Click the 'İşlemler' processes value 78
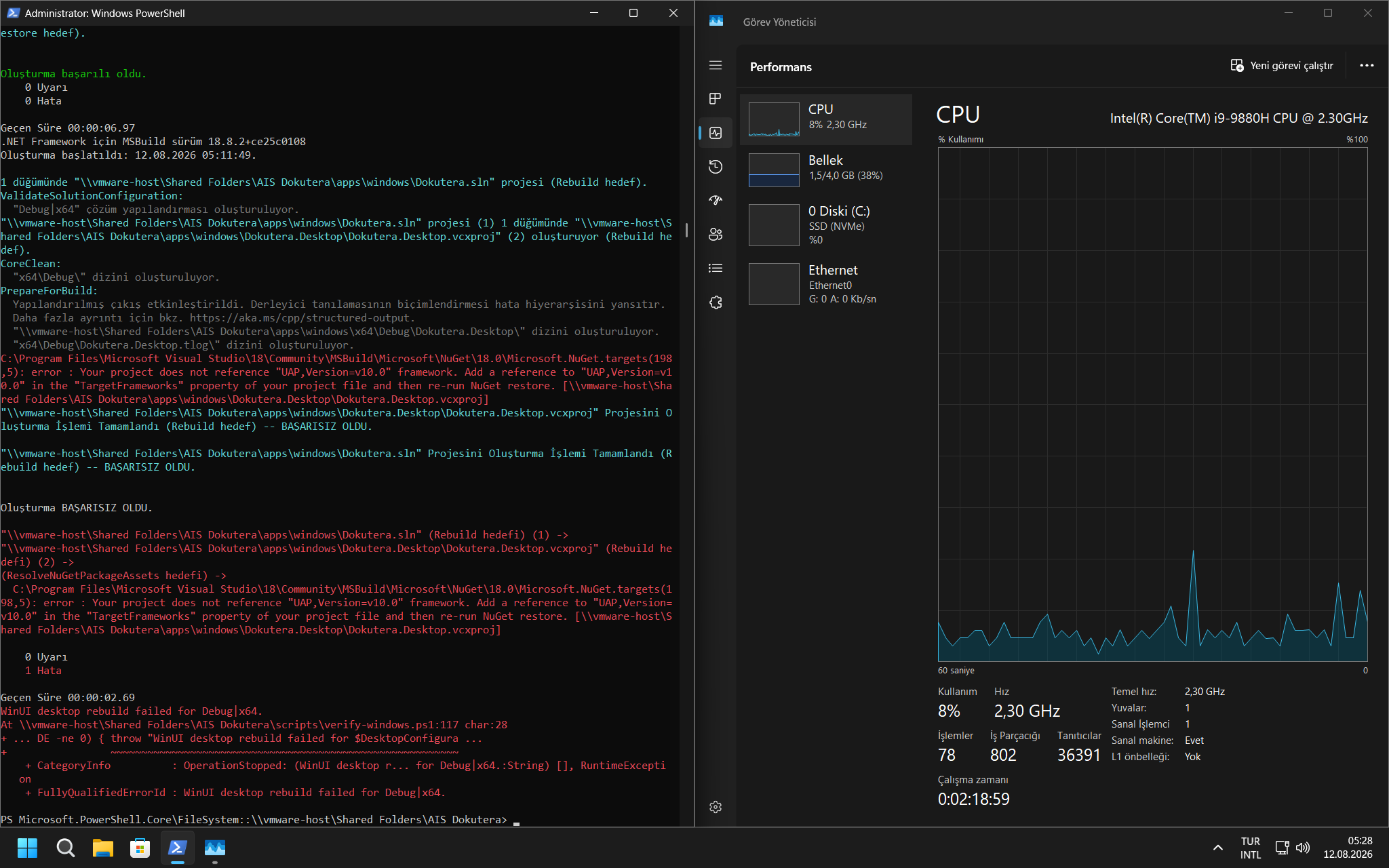Image resolution: width=1389 pixels, height=868 pixels. (947, 755)
